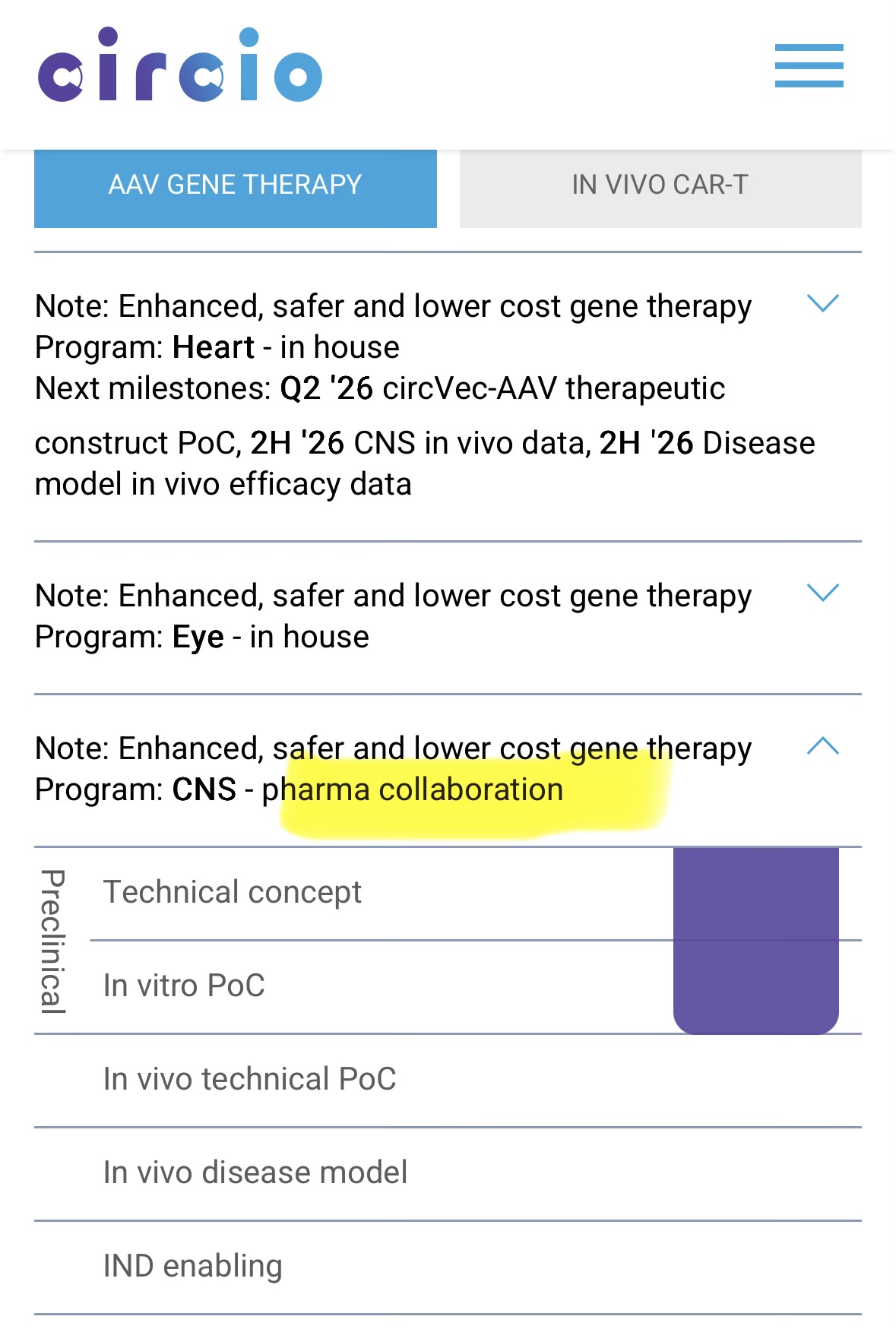Click the purple progress bar
Screen dimensions: 896x1329
(756, 941)
